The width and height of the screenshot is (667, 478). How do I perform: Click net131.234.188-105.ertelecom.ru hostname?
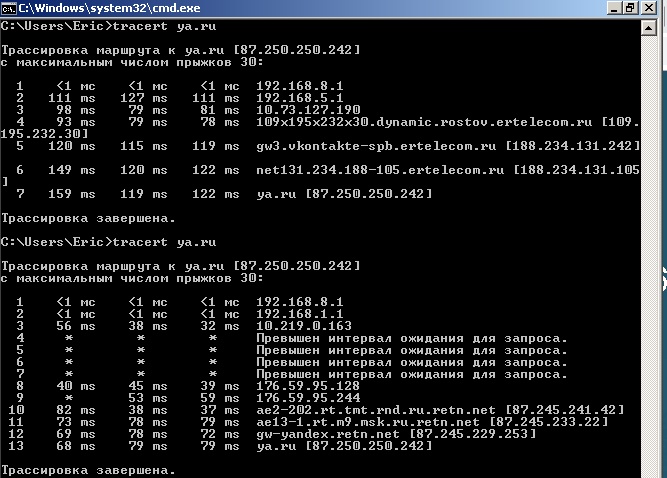[x=380, y=170]
